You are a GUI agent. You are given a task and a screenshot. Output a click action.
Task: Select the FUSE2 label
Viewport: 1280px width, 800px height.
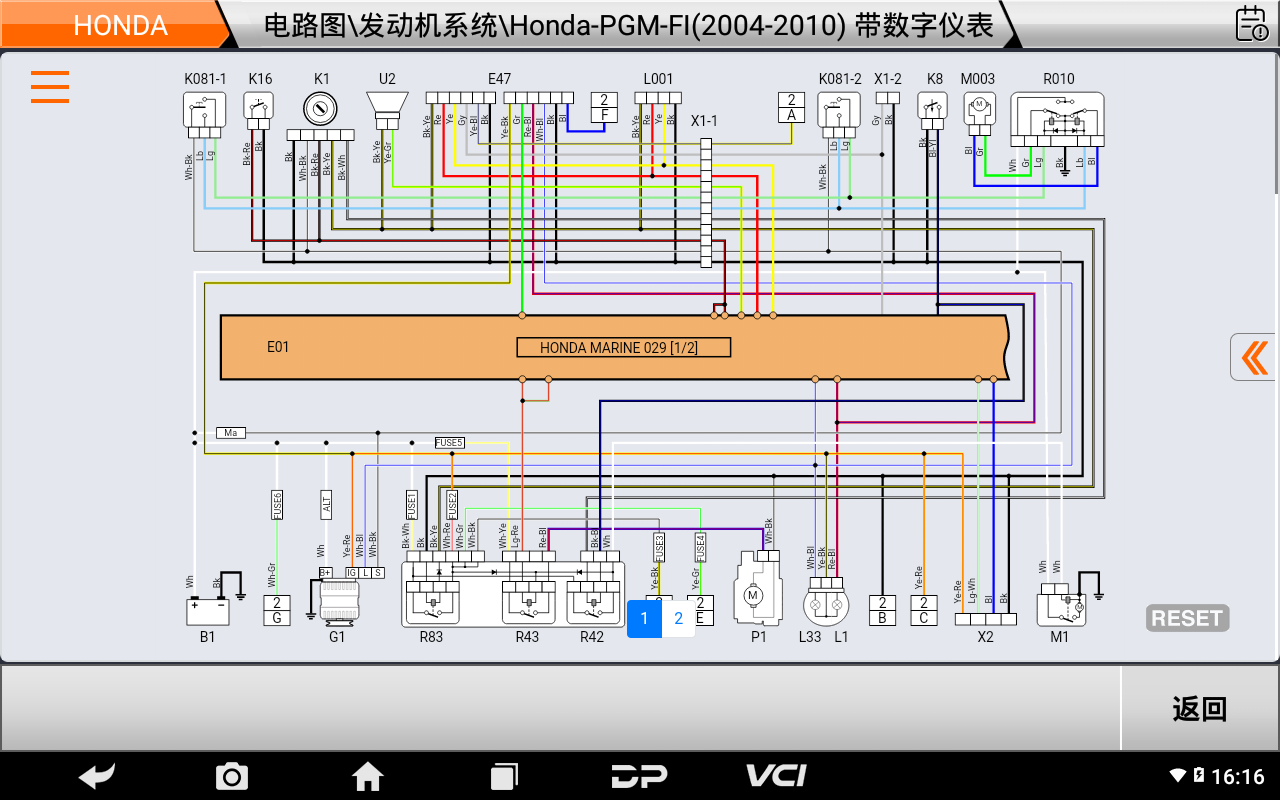452,504
